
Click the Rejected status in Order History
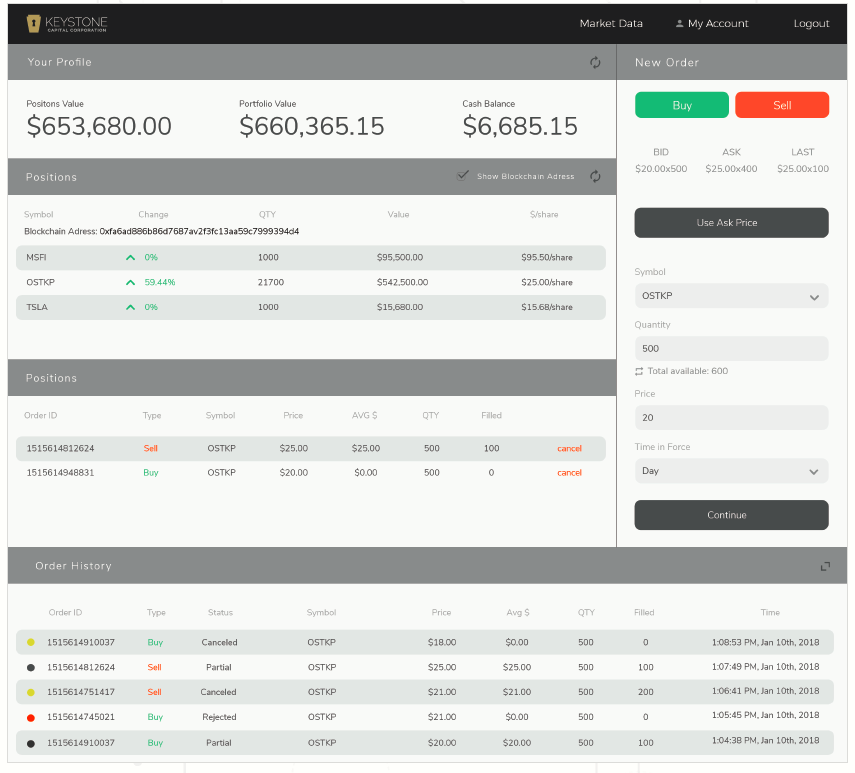click(219, 717)
